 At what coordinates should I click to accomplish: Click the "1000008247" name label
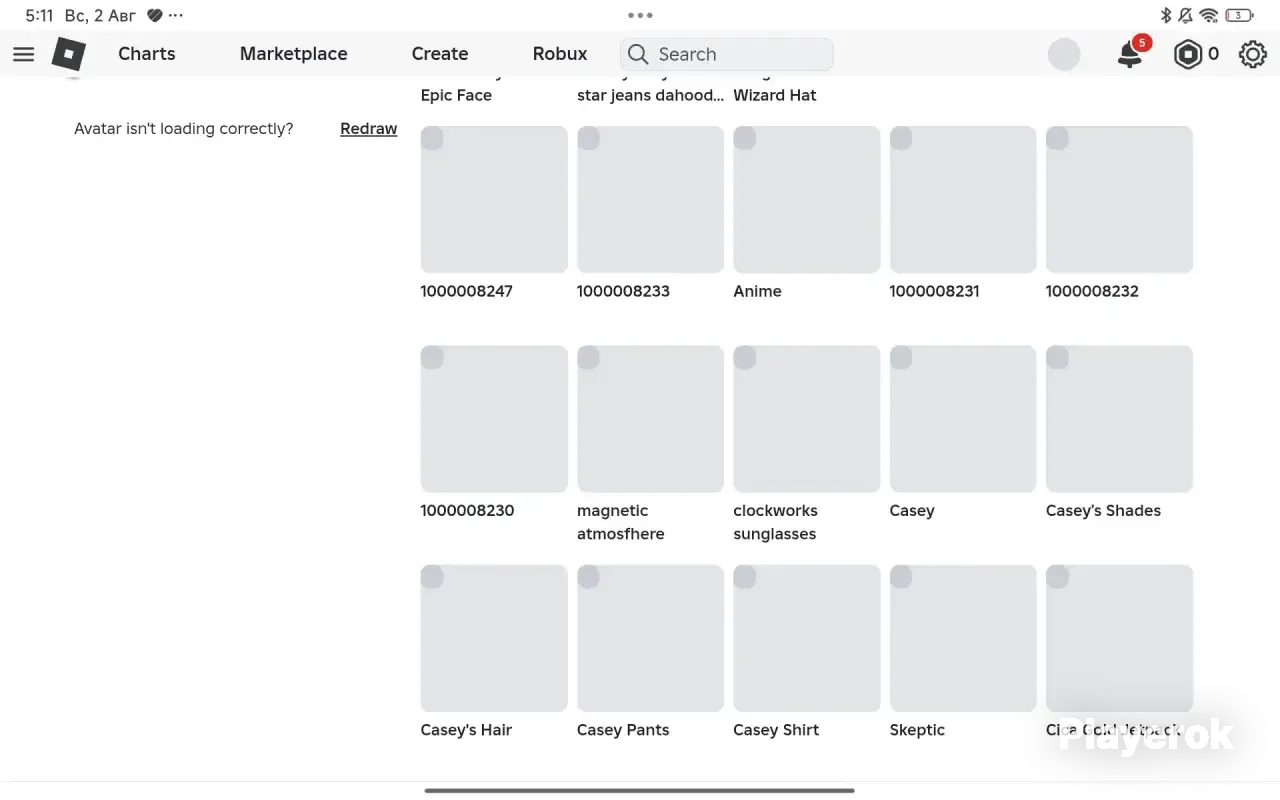(467, 291)
